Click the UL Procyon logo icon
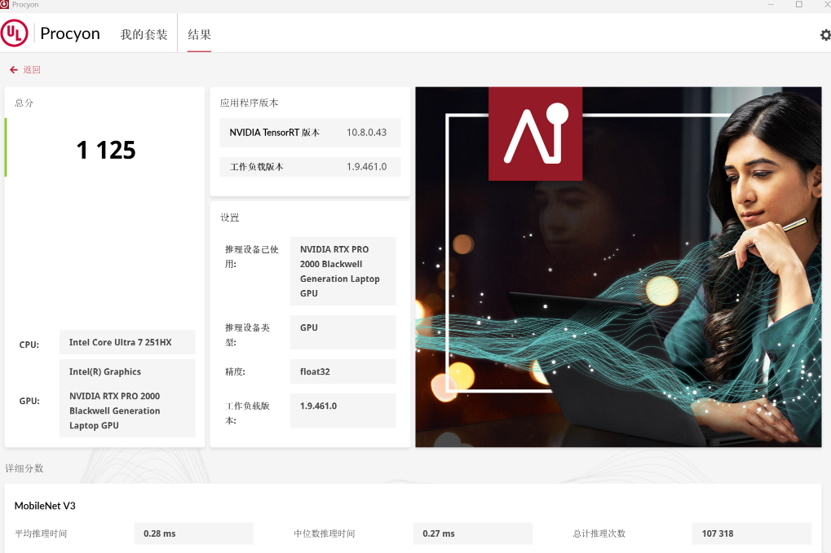831x553 pixels. coord(14,33)
